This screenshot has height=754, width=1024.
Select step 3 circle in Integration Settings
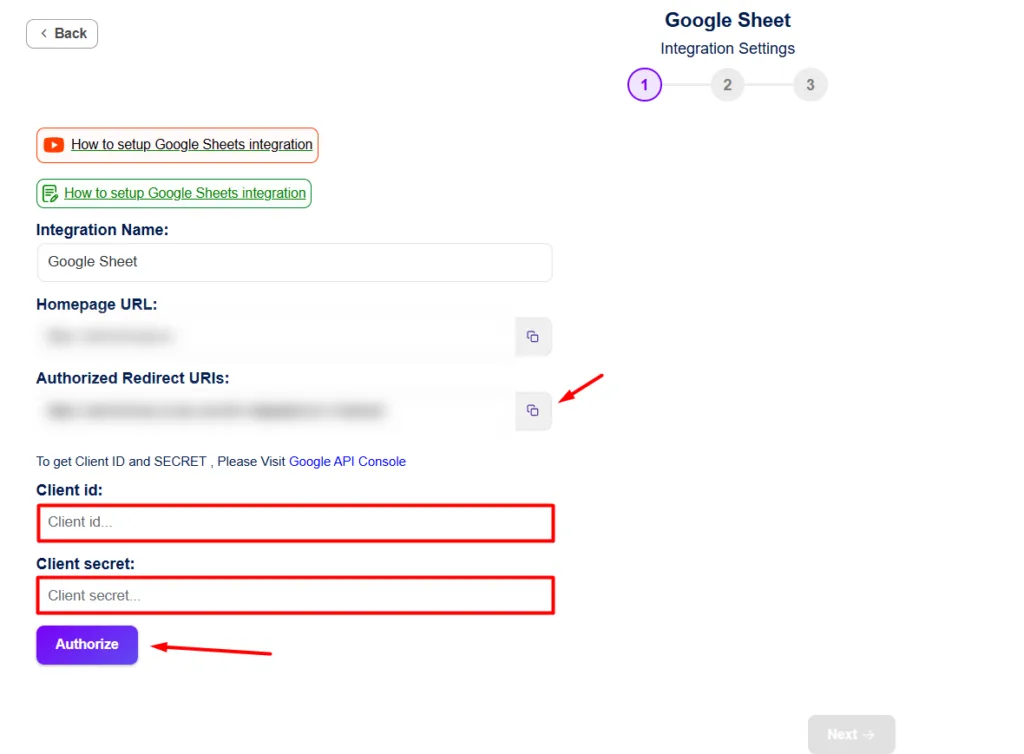[x=810, y=85]
